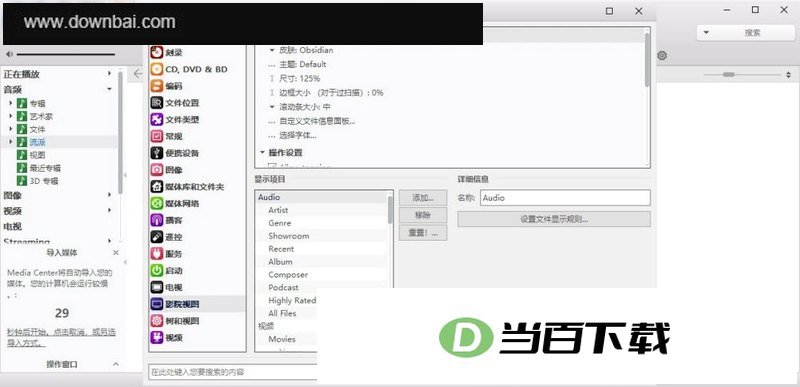Select the 视频 video options category
This screenshot has height=387, width=800.
[x=166, y=338]
